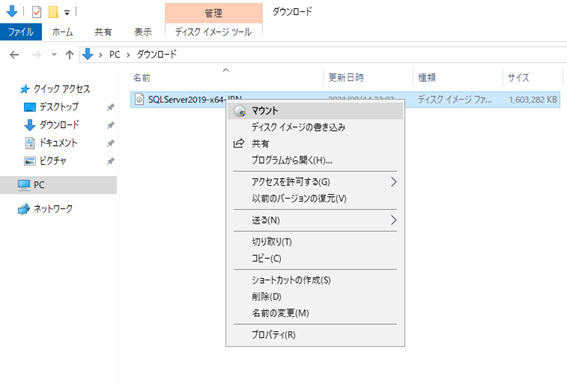Select the 管理 contextual tab header

tap(213, 13)
